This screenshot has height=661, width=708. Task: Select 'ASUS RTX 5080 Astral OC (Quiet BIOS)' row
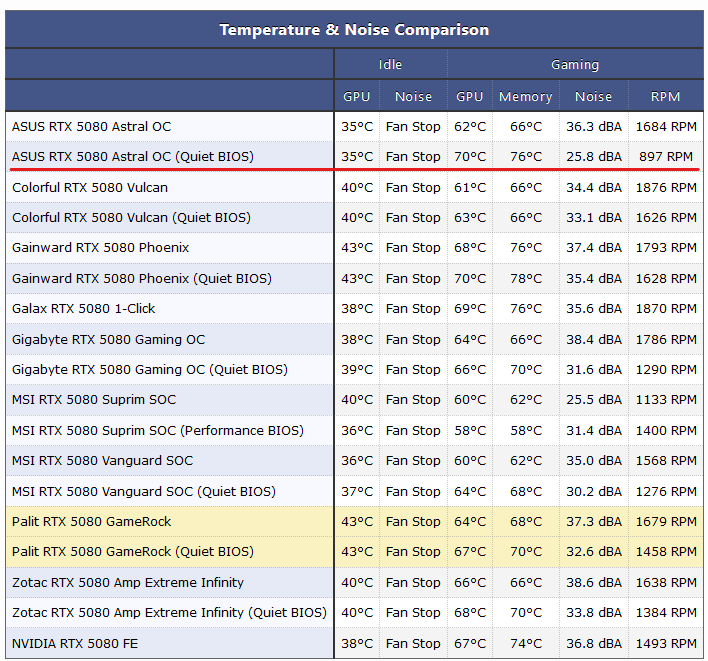354,156
